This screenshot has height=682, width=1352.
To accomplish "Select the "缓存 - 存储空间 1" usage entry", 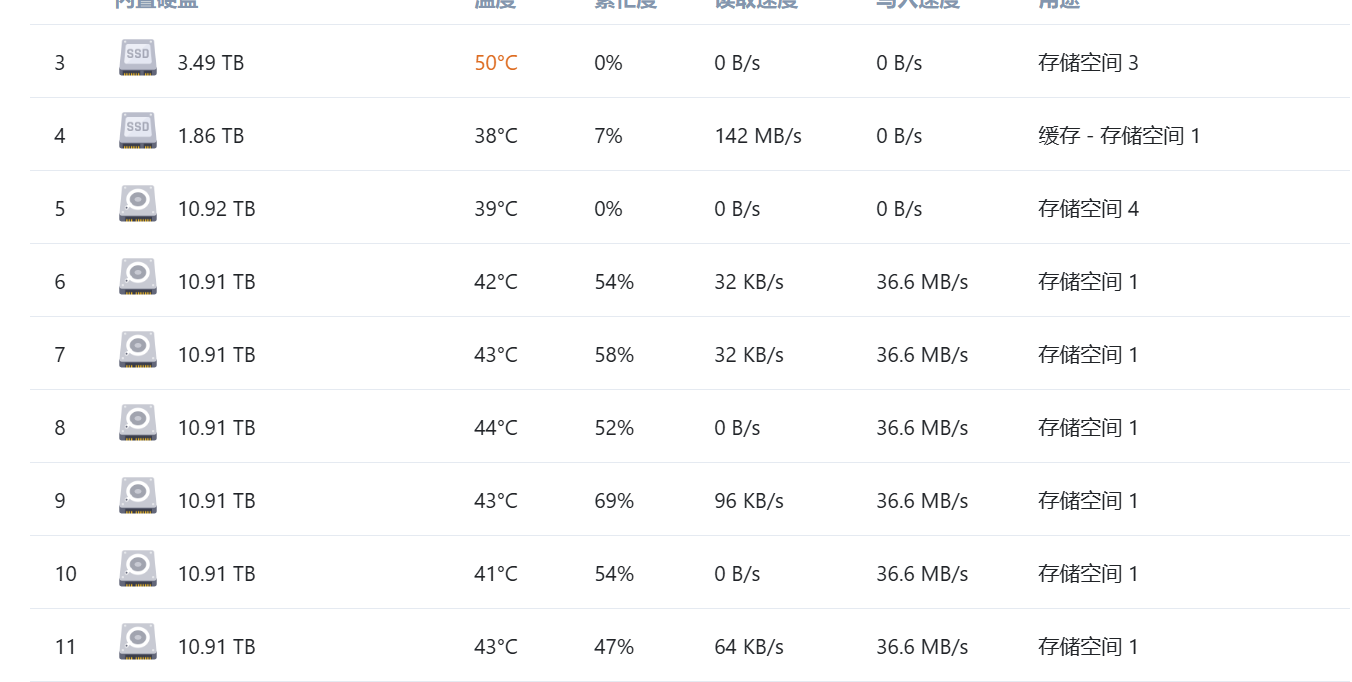I will click(x=1119, y=136).
